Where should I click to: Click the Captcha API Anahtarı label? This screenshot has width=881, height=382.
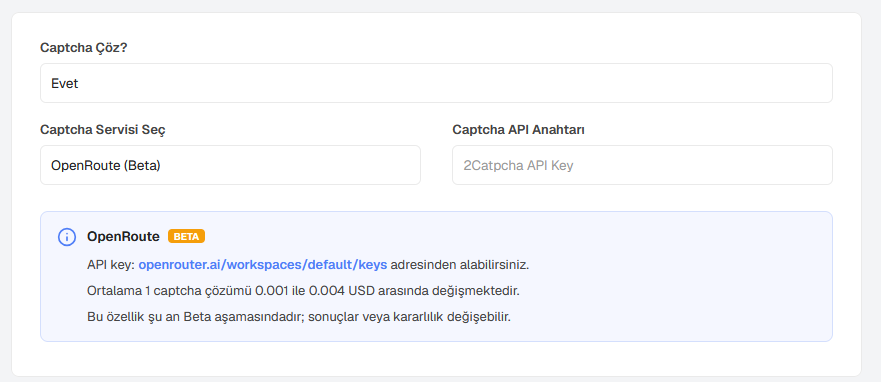(519, 130)
